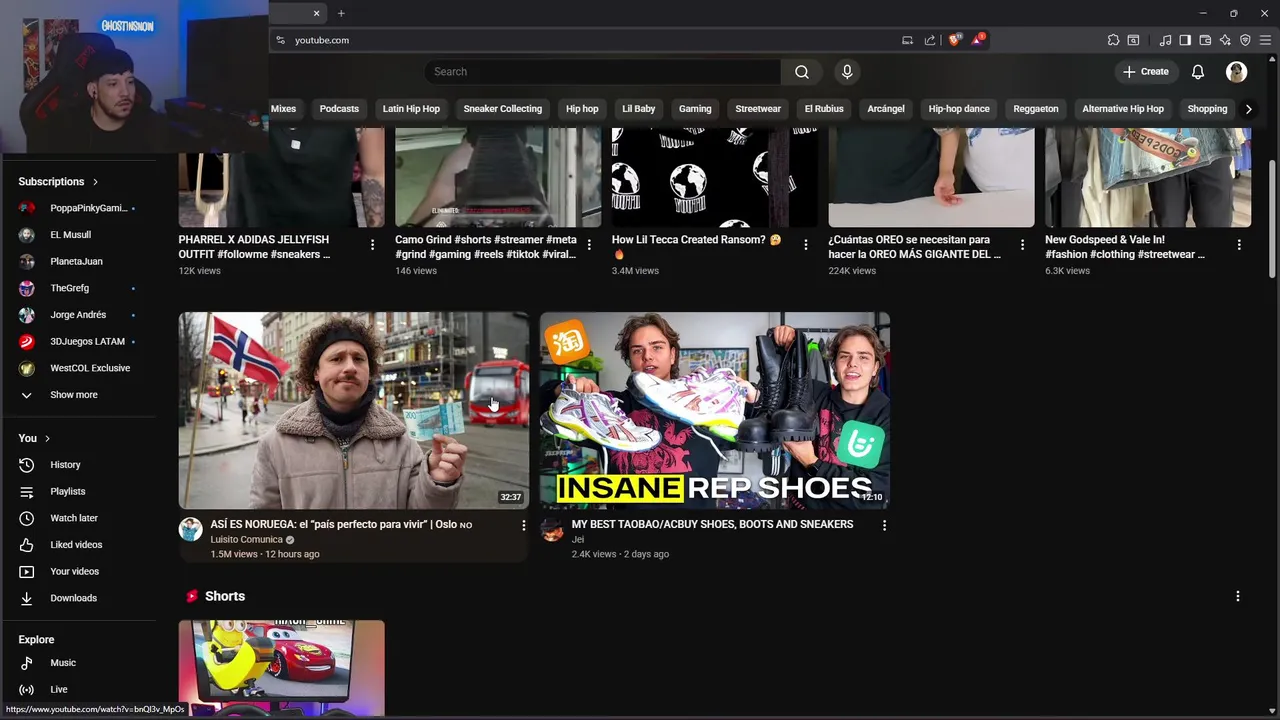1280x720 pixels.
Task: Click the Playlists icon in sidebar
Action: 27,492
